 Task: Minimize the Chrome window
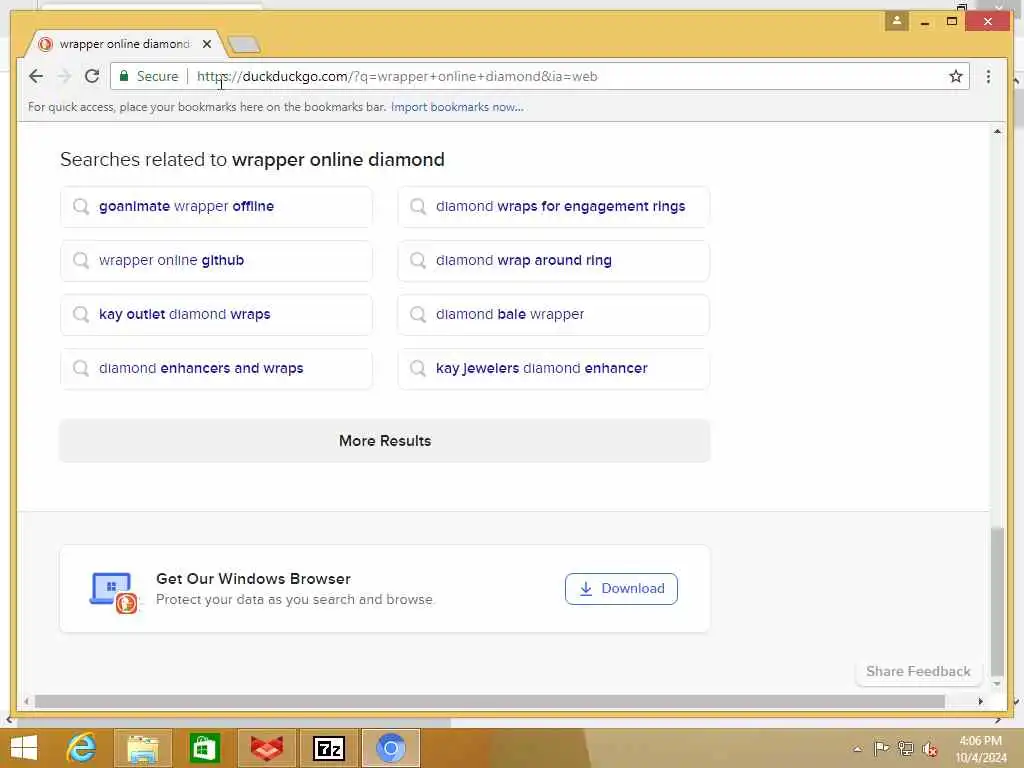tap(925, 22)
